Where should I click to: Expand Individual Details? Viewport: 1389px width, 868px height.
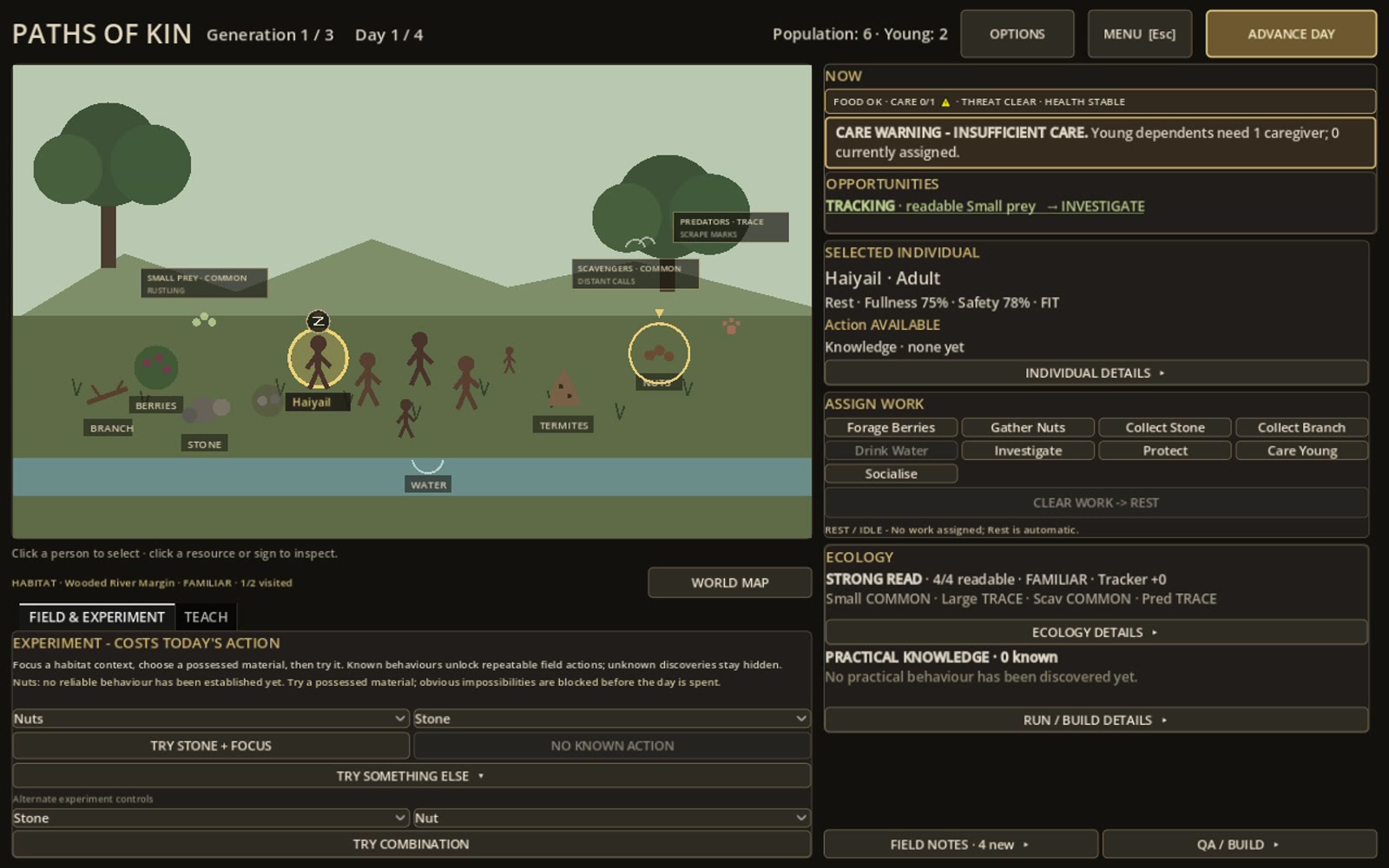[x=1096, y=372]
